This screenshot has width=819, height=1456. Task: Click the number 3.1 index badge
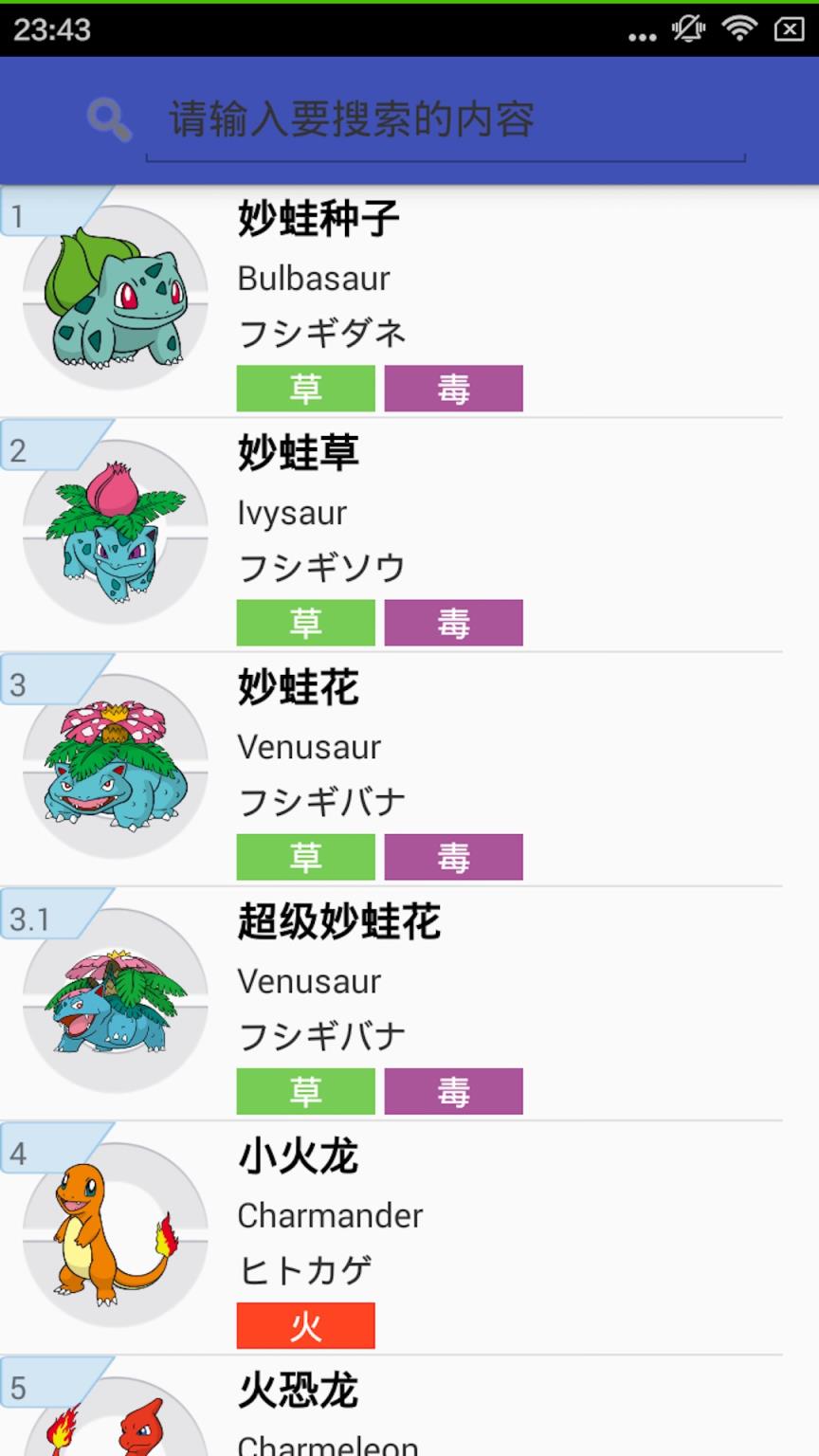click(x=30, y=919)
